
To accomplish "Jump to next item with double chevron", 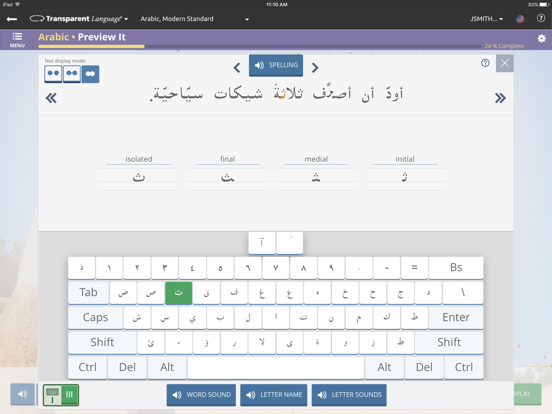I will (500, 98).
